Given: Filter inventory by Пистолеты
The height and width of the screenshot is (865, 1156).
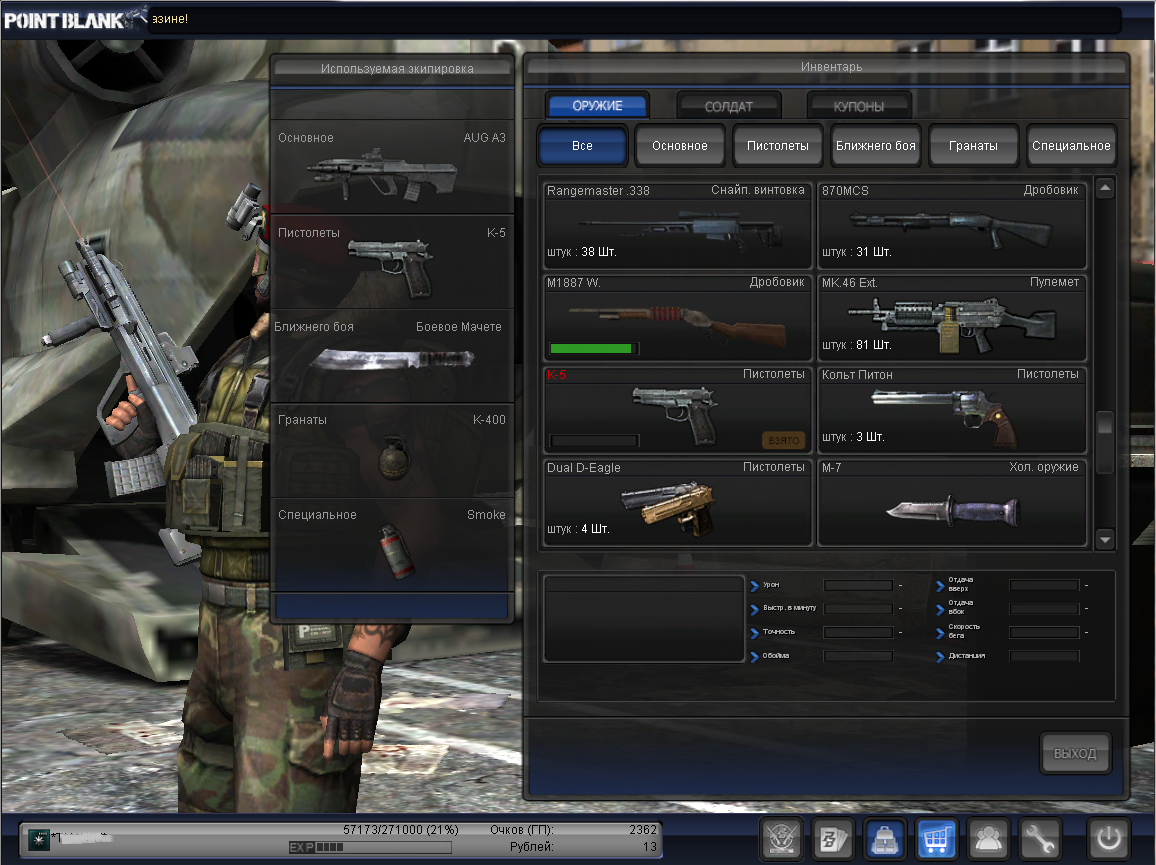Looking at the screenshot, I should 778,145.
